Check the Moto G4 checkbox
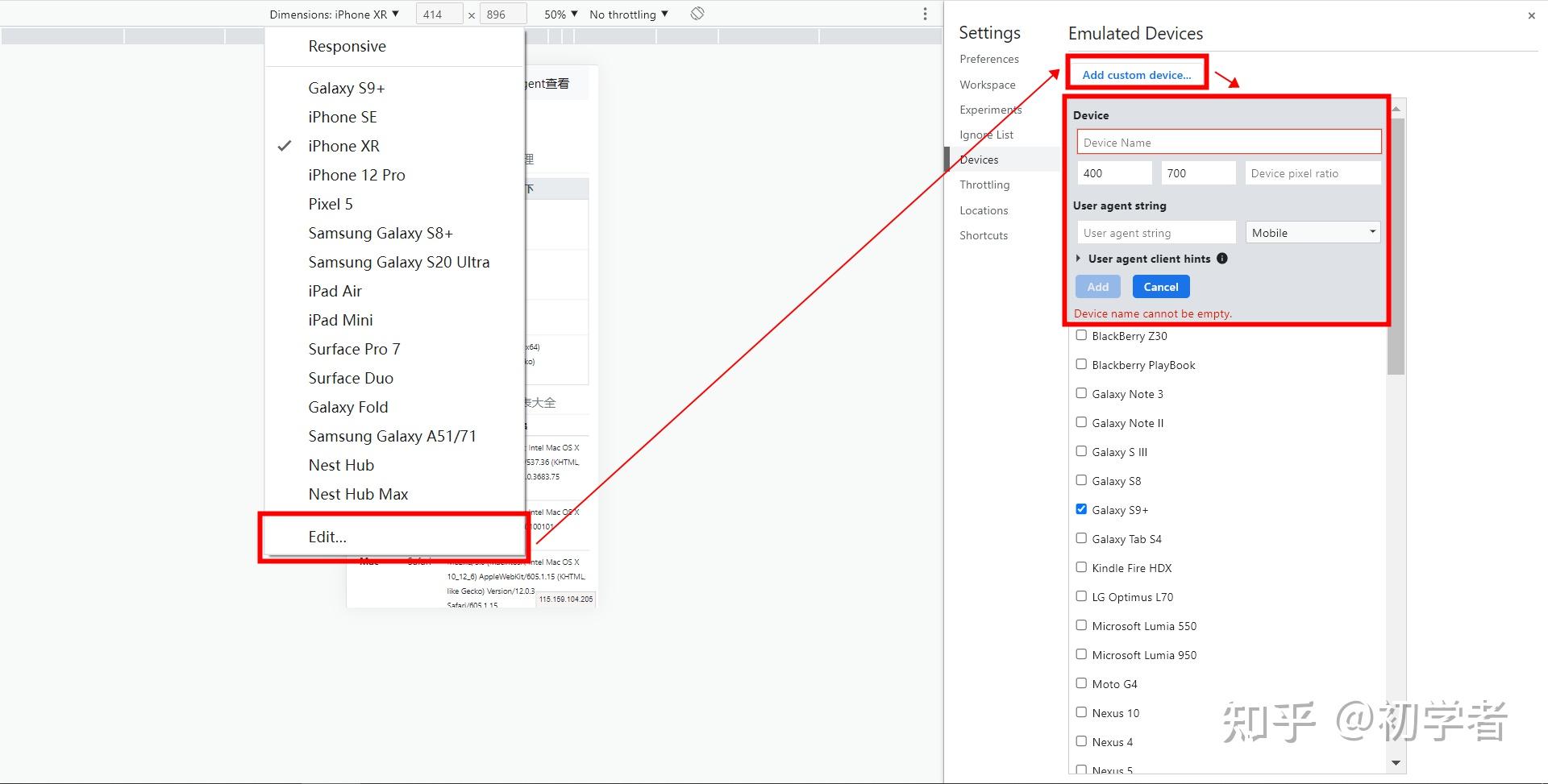The height and width of the screenshot is (784, 1548). coord(1081,682)
